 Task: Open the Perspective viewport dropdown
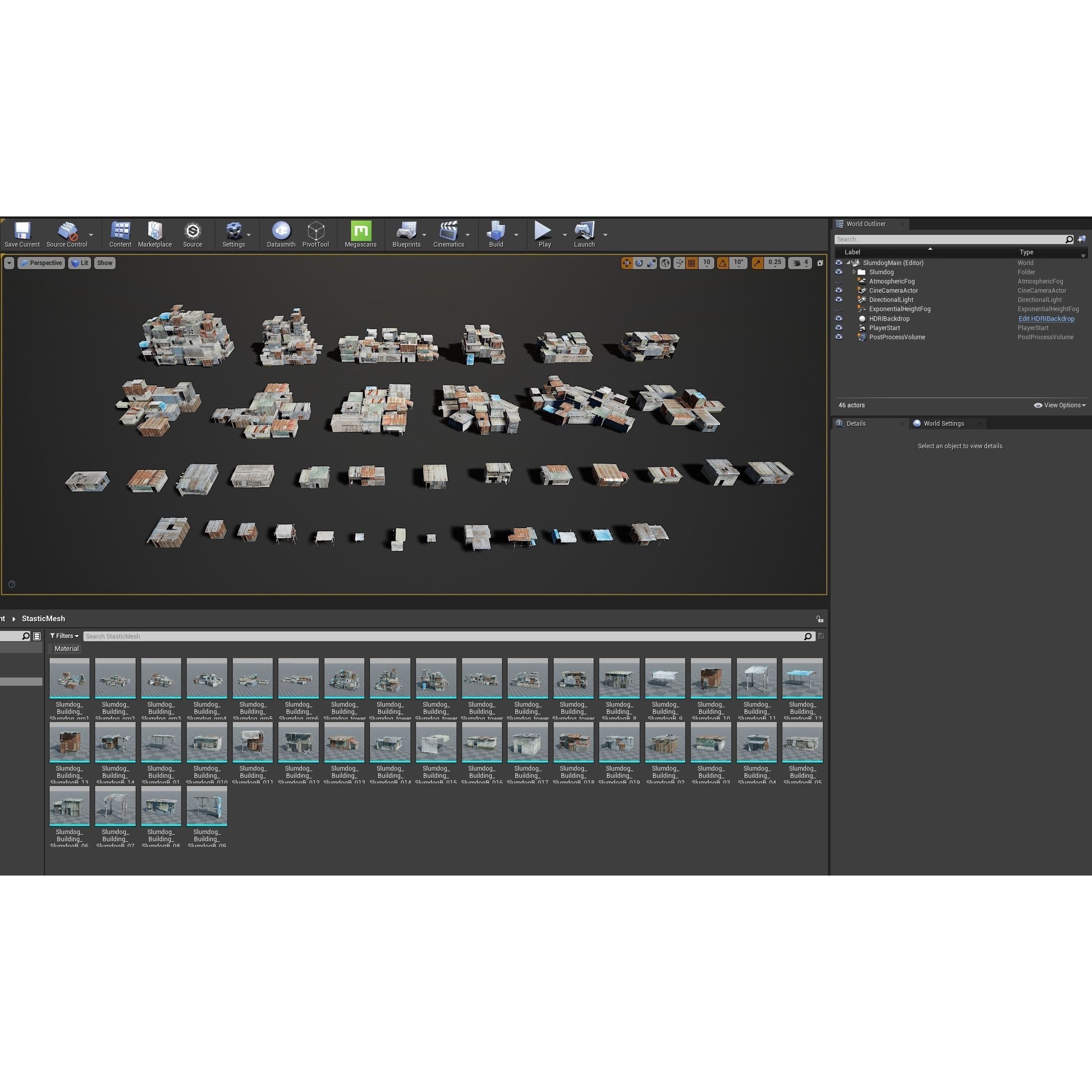pyautogui.click(x=41, y=263)
